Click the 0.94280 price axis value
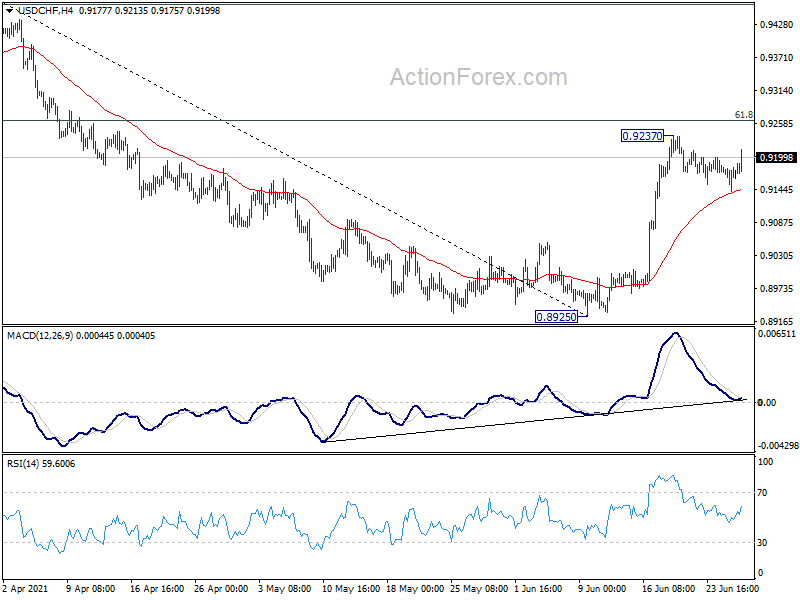This screenshot has width=800, height=600. tap(777, 24)
